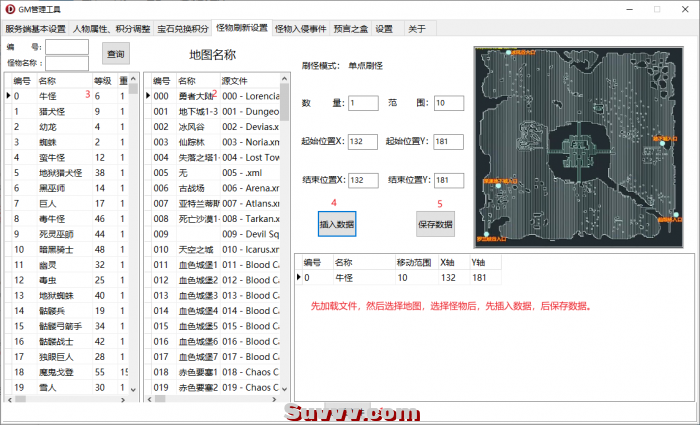Select monster row 牛怪
The height and width of the screenshot is (425, 700).
(67, 96)
